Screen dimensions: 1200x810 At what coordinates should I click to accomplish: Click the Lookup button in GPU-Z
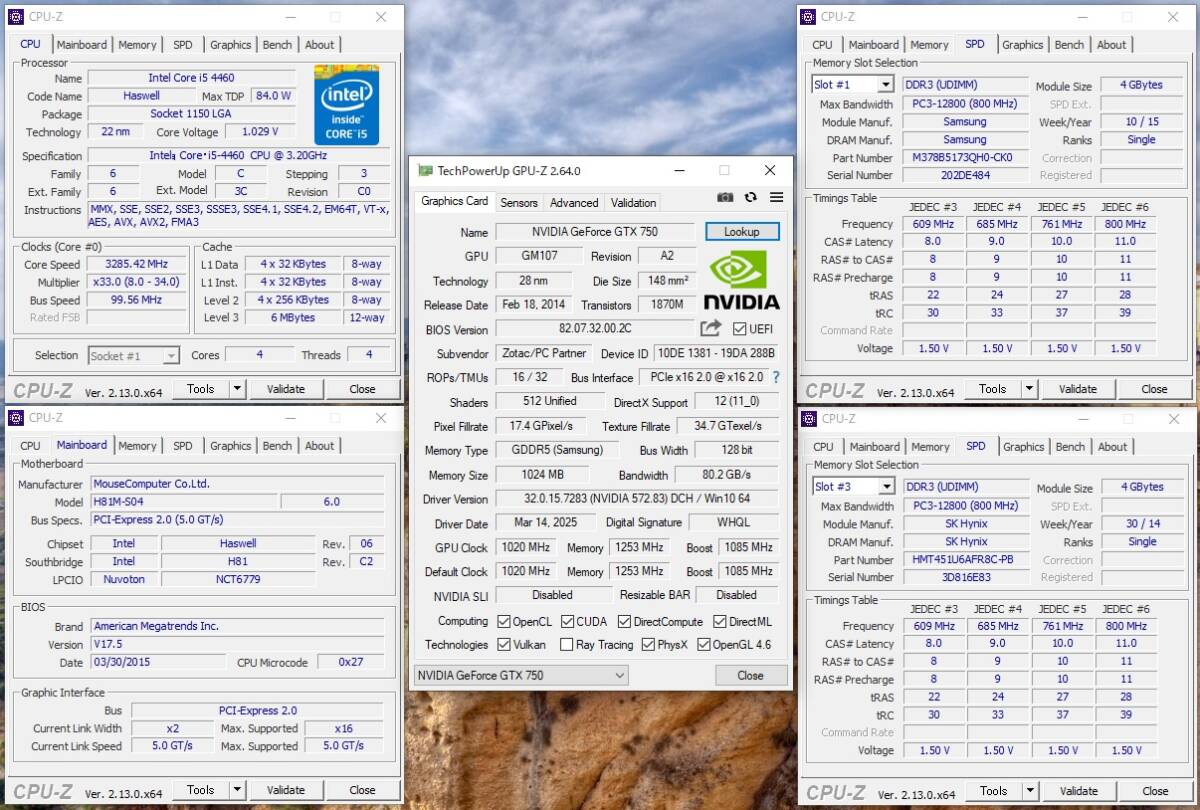coord(742,231)
